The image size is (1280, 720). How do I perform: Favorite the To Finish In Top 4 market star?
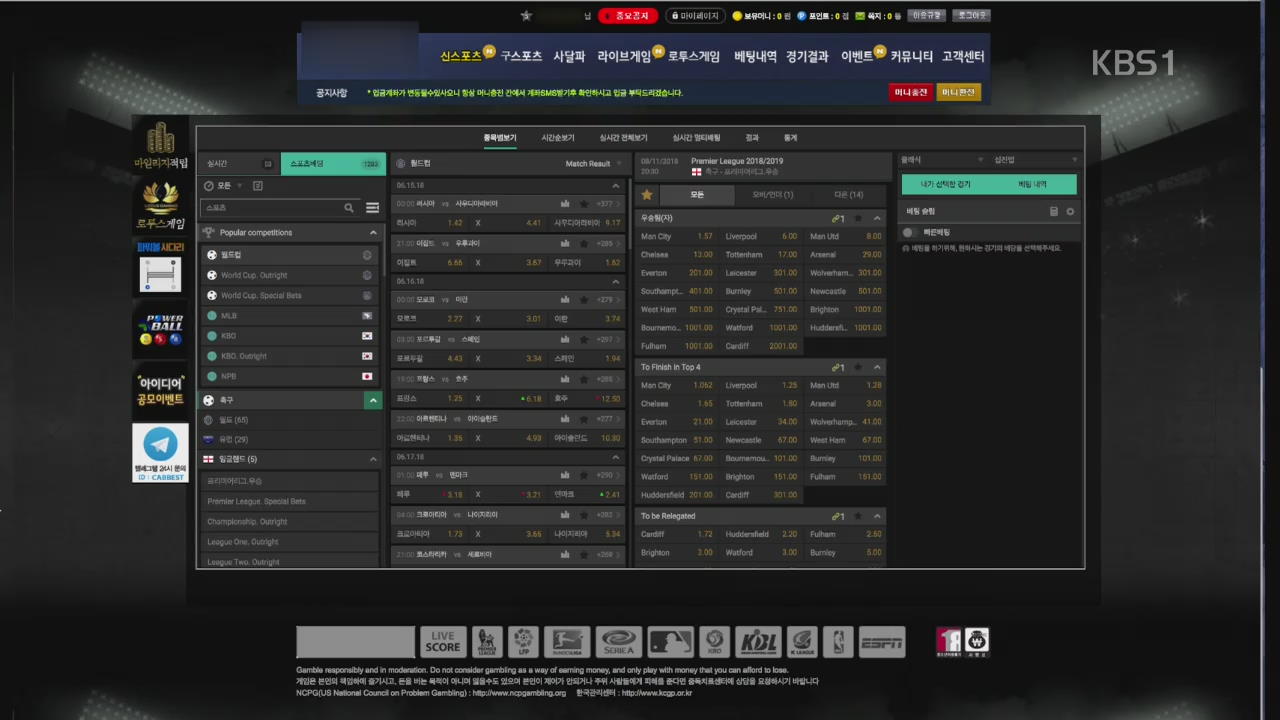point(858,367)
